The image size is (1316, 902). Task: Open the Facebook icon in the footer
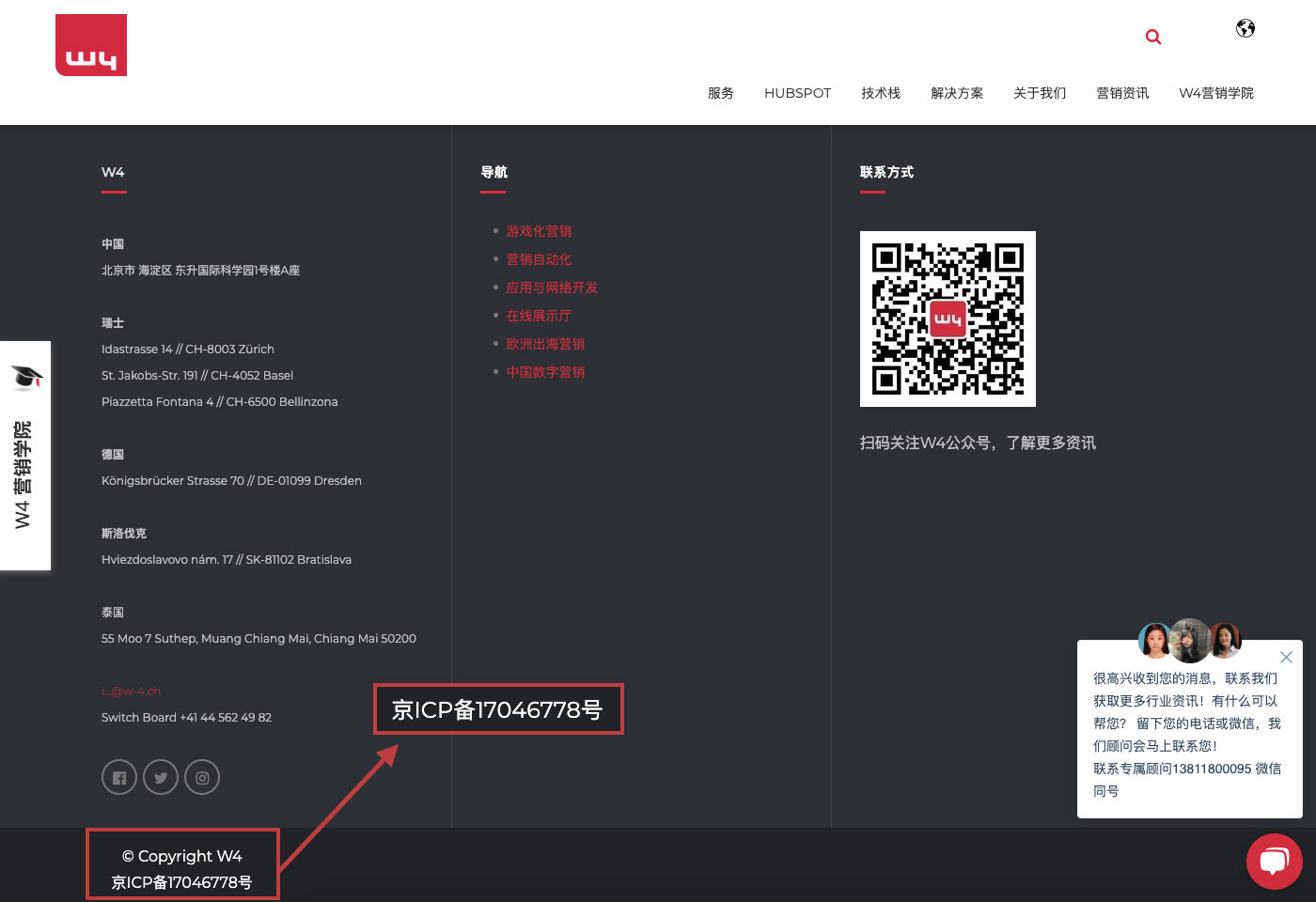[x=118, y=777]
